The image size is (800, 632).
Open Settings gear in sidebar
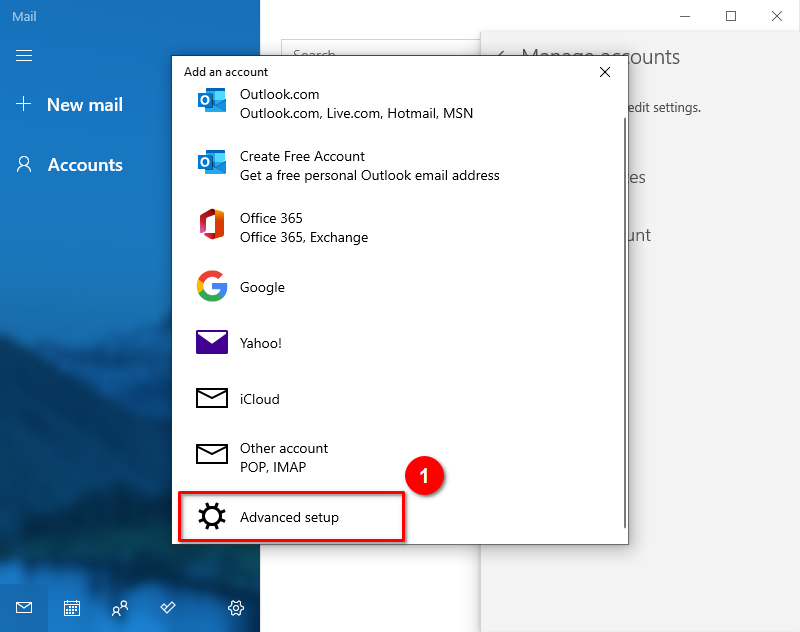tap(236, 608)
